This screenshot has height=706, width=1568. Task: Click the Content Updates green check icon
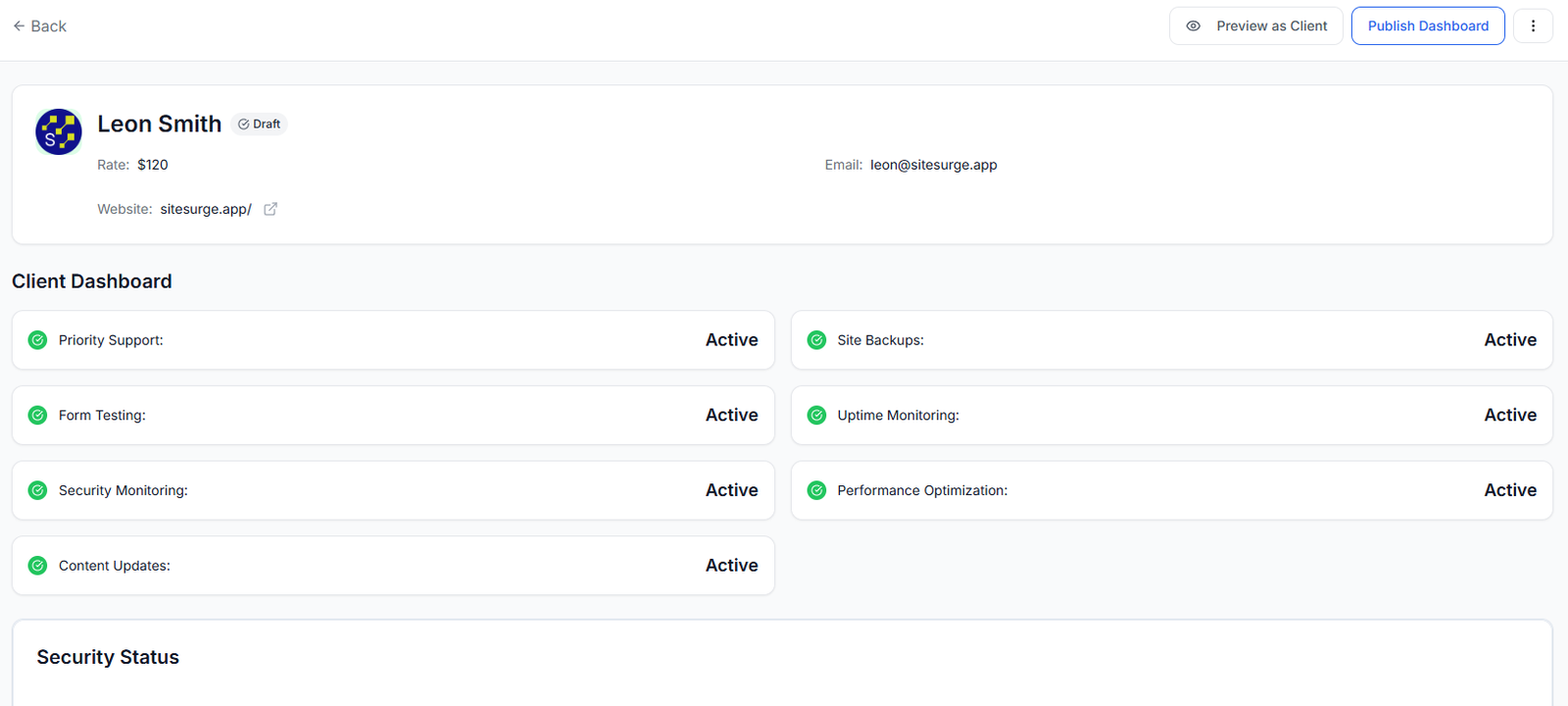pos(37,566)
